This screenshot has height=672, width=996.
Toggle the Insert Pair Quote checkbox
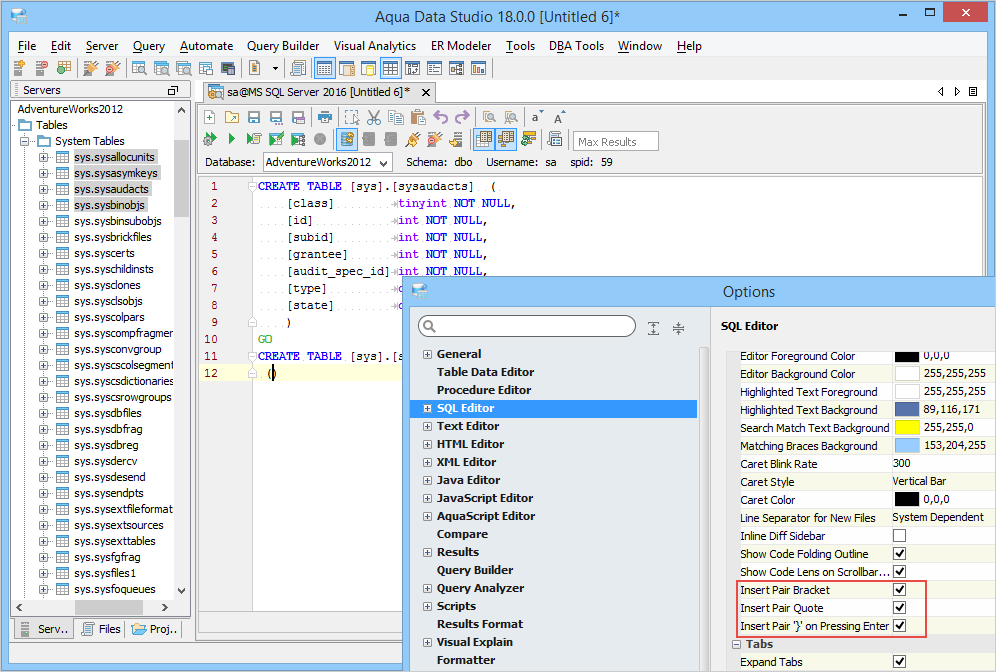pos(899,608)
